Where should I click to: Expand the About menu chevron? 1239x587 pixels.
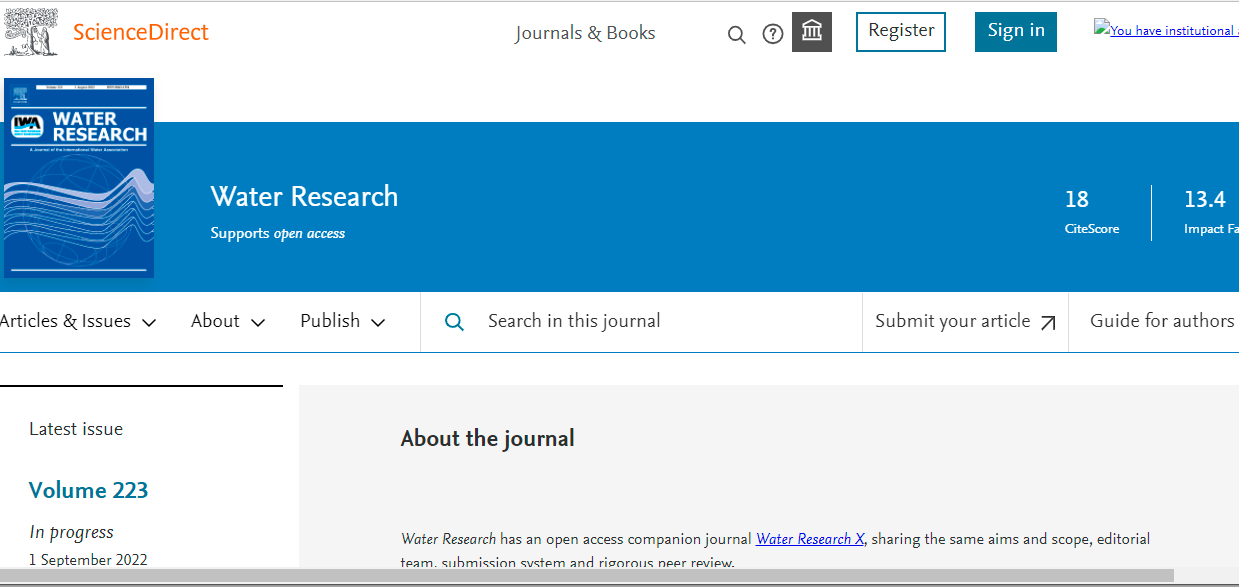pos(257,323)
